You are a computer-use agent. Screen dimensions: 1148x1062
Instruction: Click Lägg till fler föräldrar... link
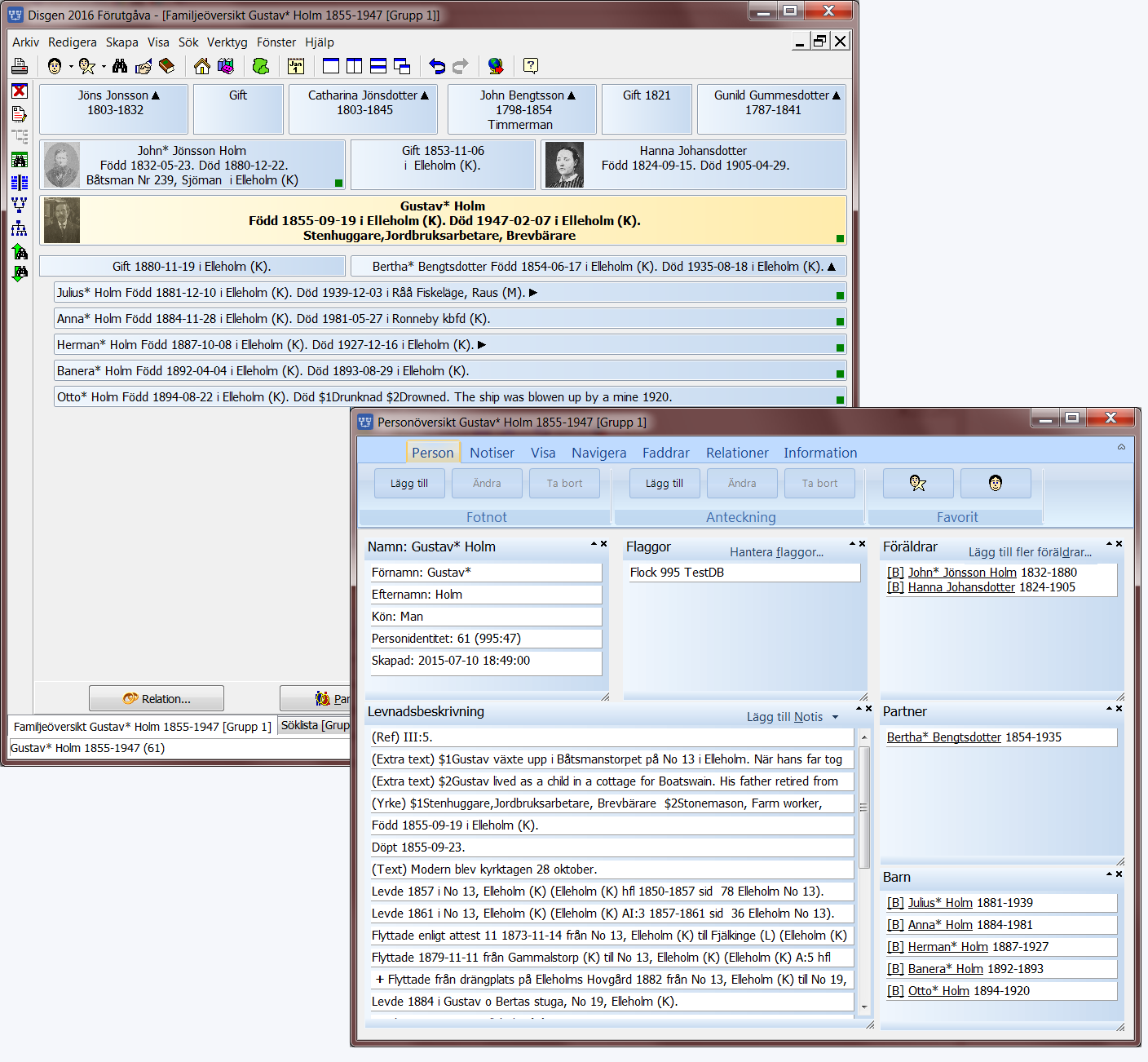[1030, 552]
